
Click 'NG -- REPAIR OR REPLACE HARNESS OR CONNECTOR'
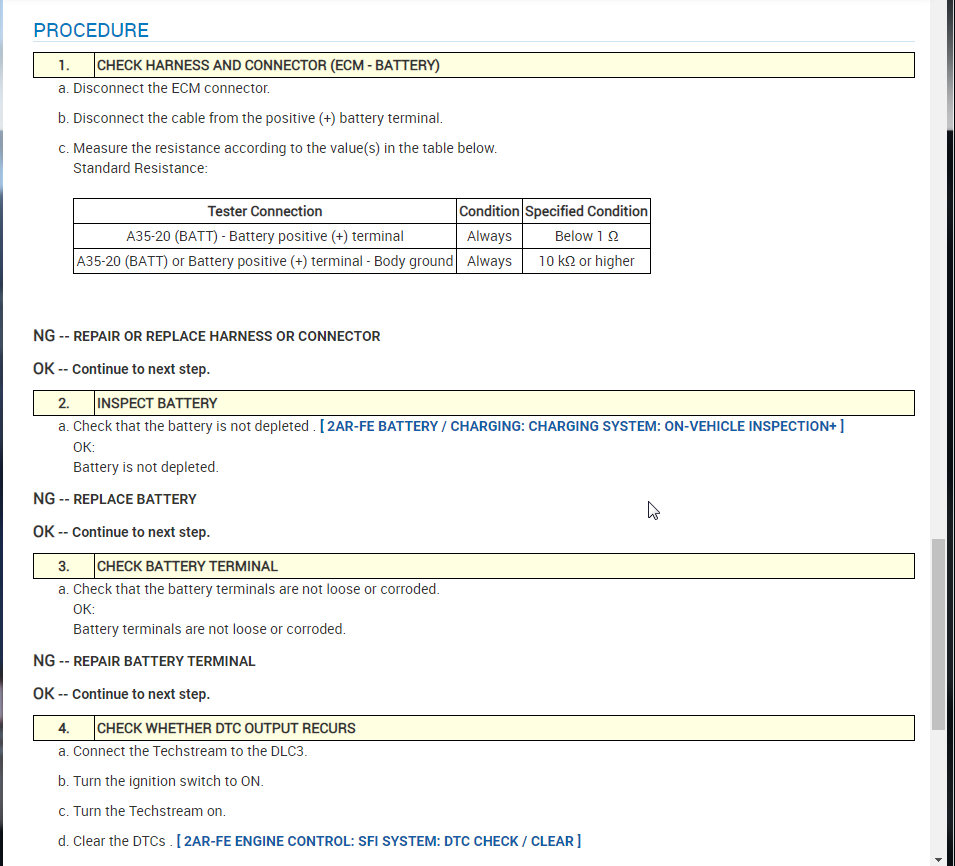(x=206, y=336)
